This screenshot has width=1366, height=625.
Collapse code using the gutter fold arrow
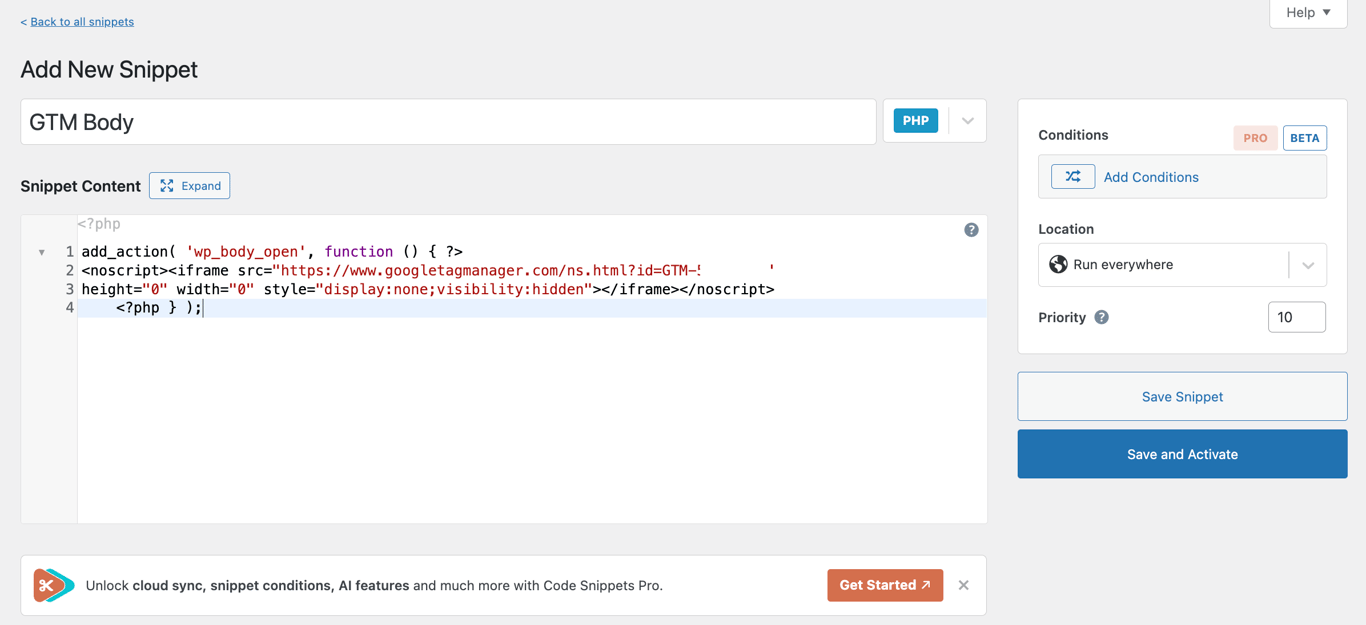coord(41,251)
